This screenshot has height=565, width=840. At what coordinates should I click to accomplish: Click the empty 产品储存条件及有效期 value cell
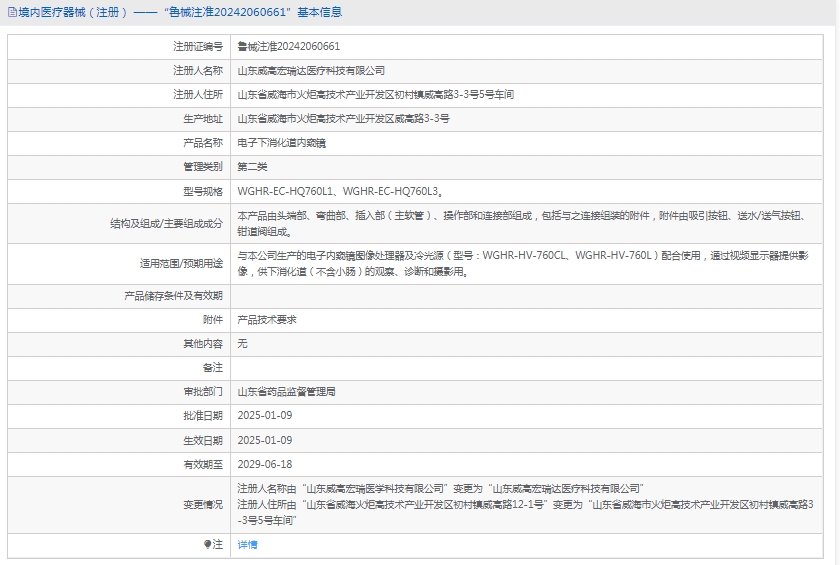click(x=530, y=296)
